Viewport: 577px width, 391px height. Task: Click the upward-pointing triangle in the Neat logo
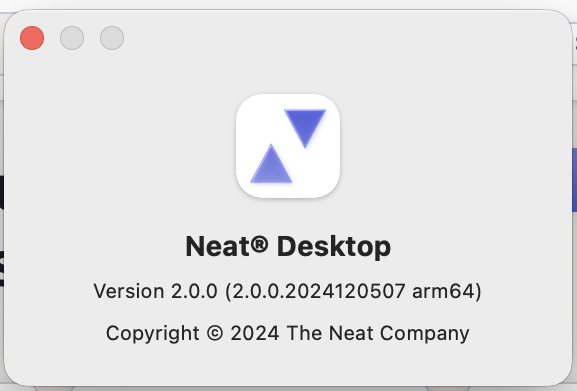point(271,164)
